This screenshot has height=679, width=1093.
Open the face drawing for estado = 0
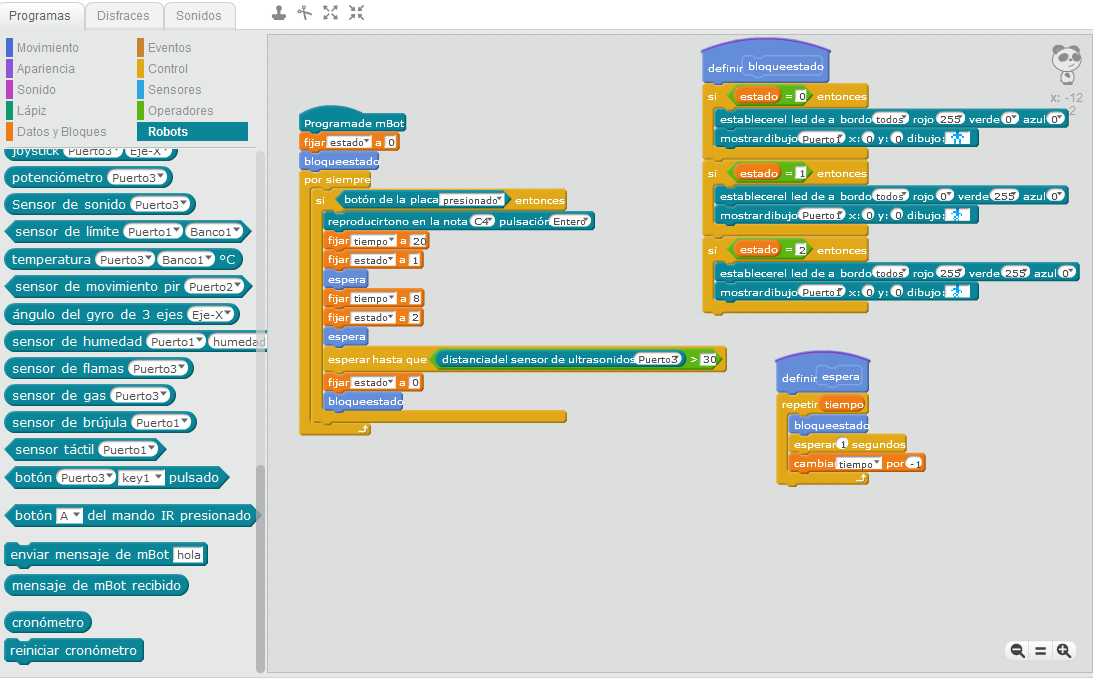[958, 139]
